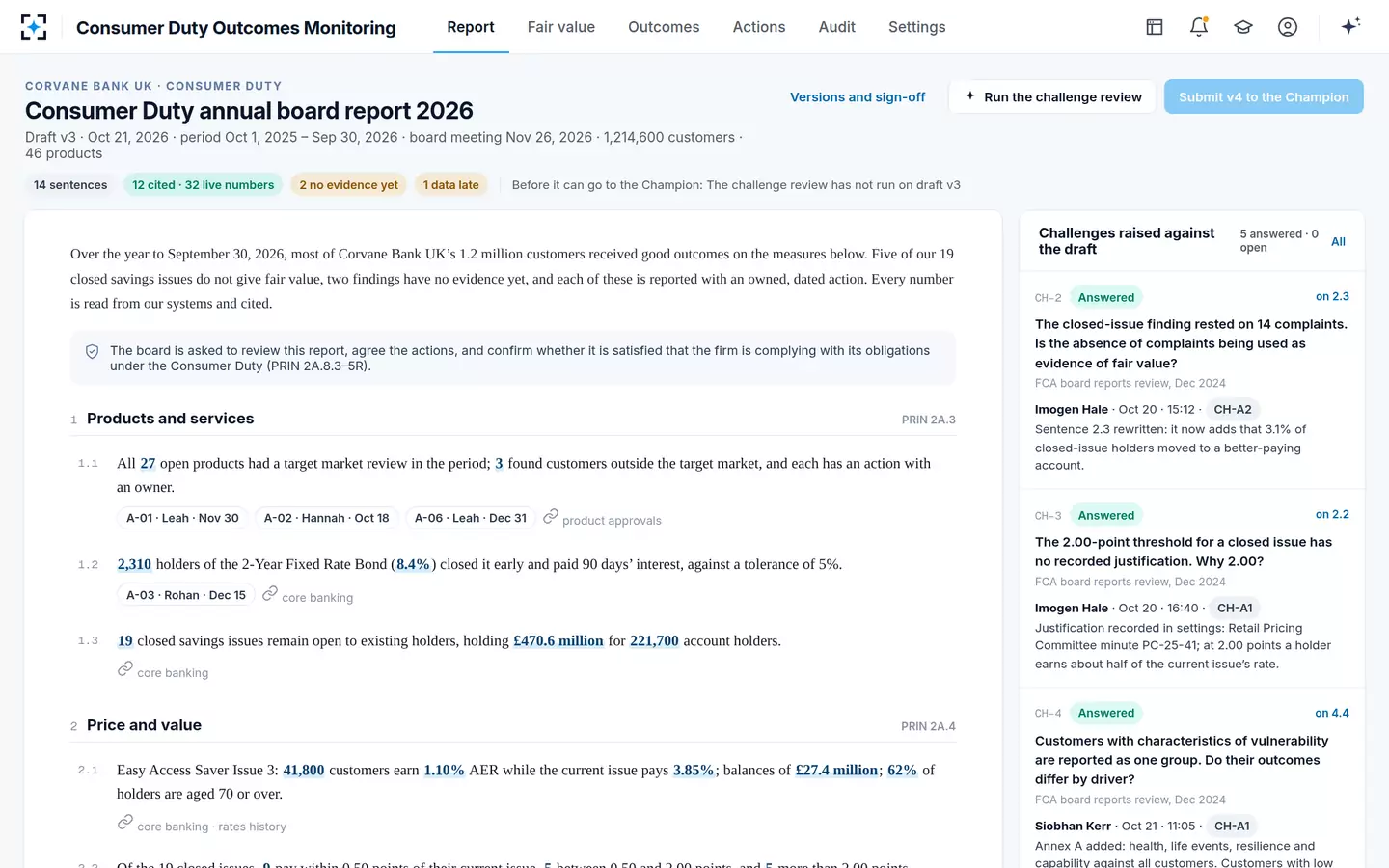The image size is (1389, 868).
Task: Open the Settings tab
Action: point(917,27)
